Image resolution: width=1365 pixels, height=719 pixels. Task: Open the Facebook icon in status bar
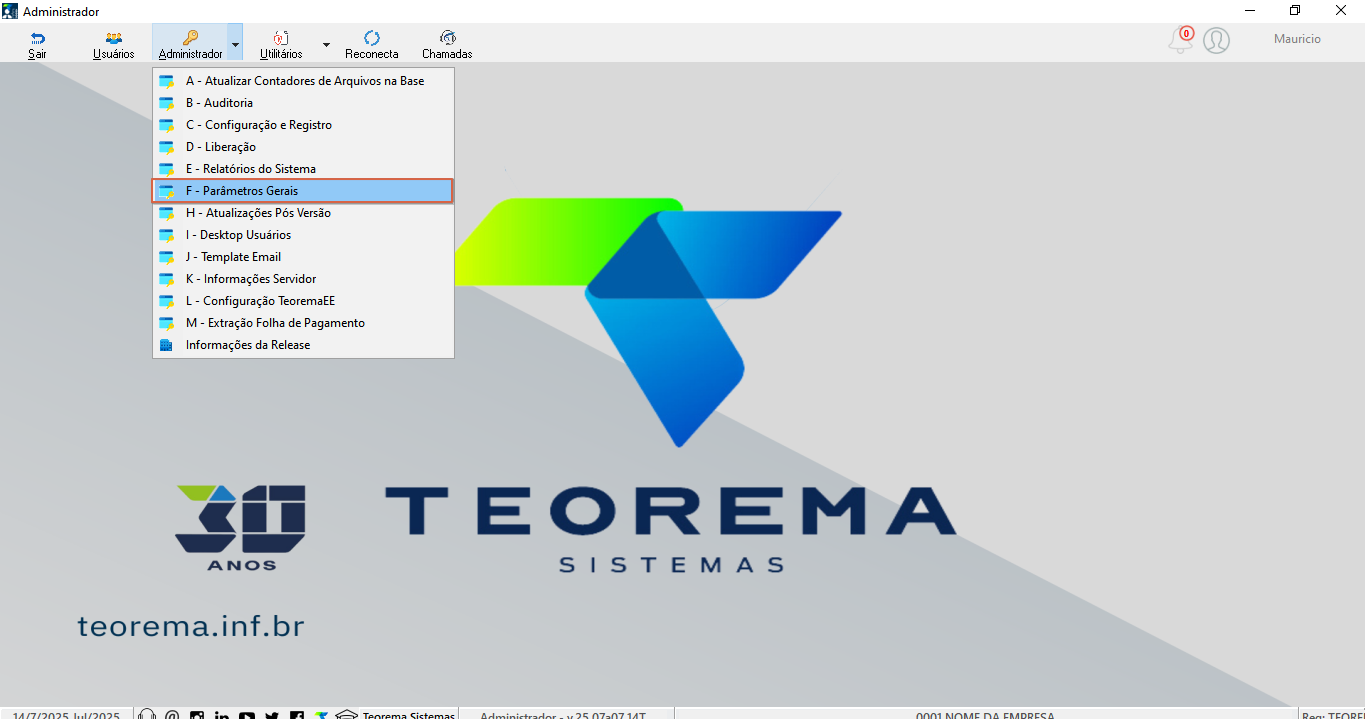297,715
